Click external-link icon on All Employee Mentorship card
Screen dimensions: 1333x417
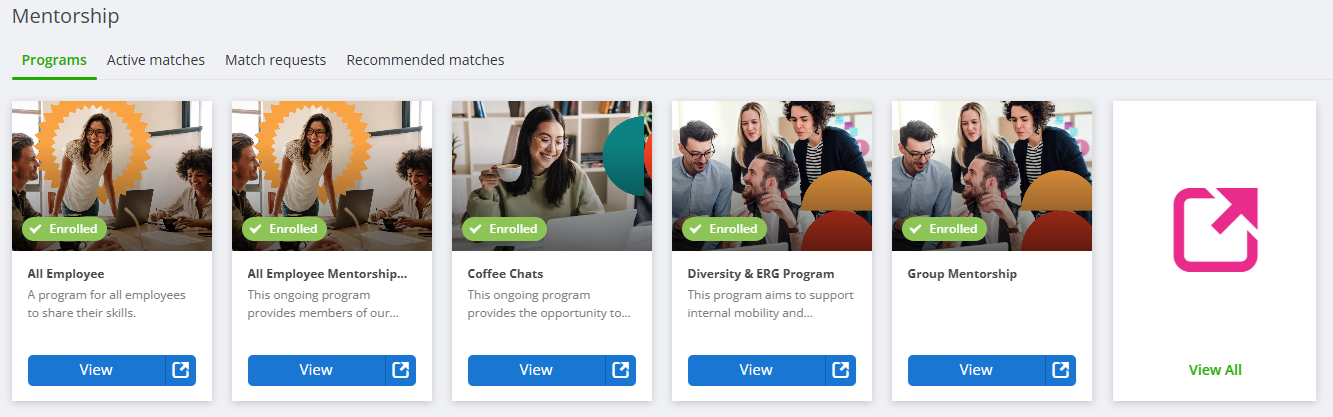click(x=401, y=370)
